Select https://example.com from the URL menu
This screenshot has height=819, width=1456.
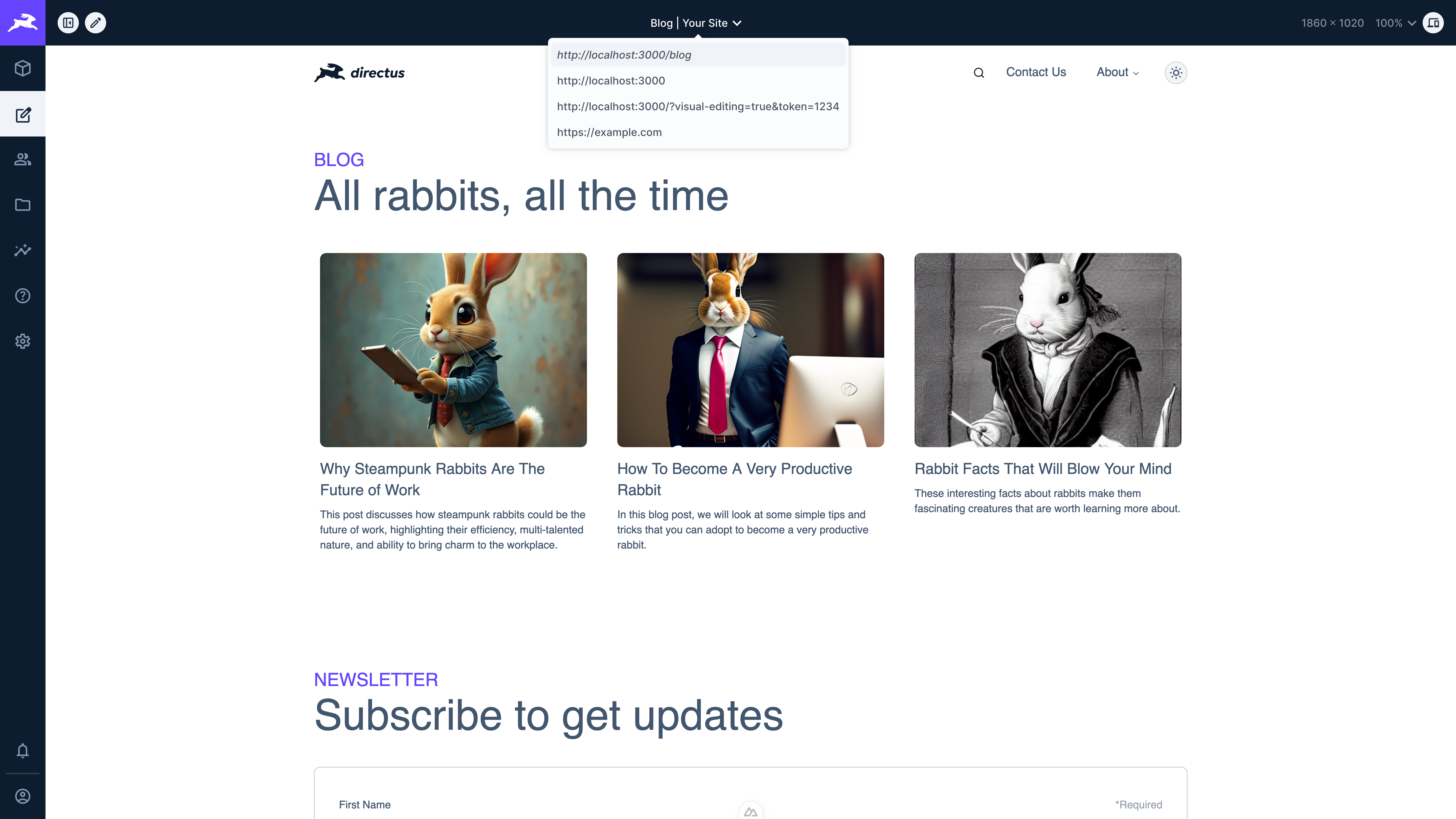pos(609,132)
